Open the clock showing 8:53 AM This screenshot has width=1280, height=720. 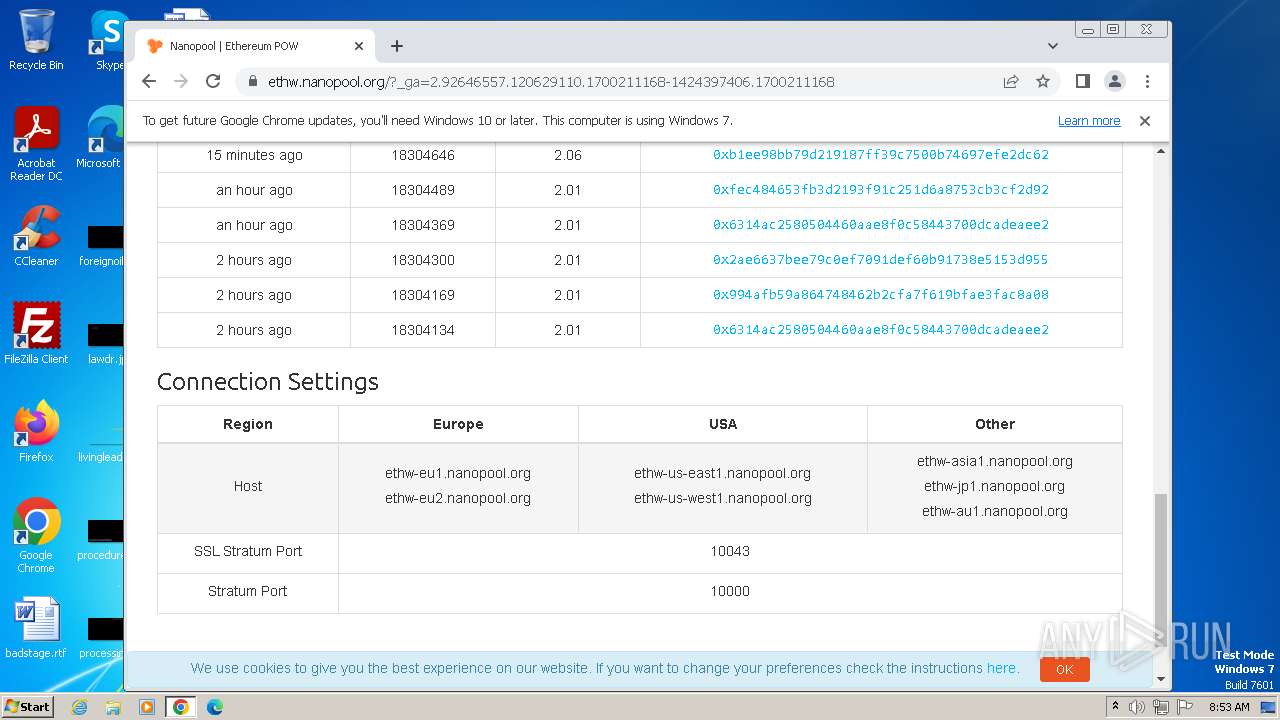[x=1229, y=707]
